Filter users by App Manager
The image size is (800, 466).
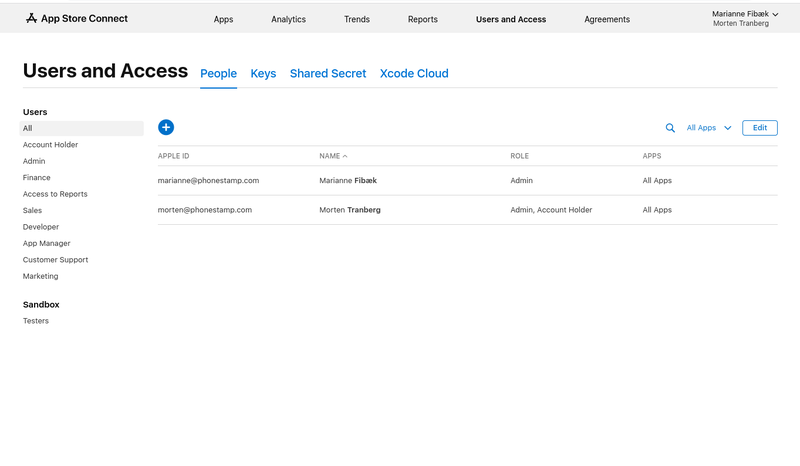tap(46, 243)
